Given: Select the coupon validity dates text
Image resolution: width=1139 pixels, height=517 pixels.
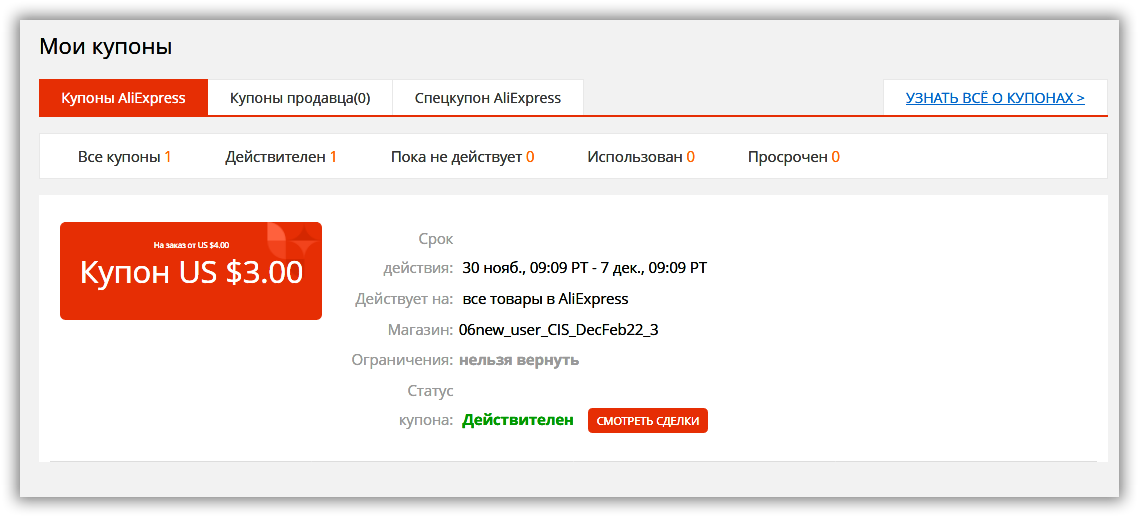Looking at the screenshot, I should 584,268.
